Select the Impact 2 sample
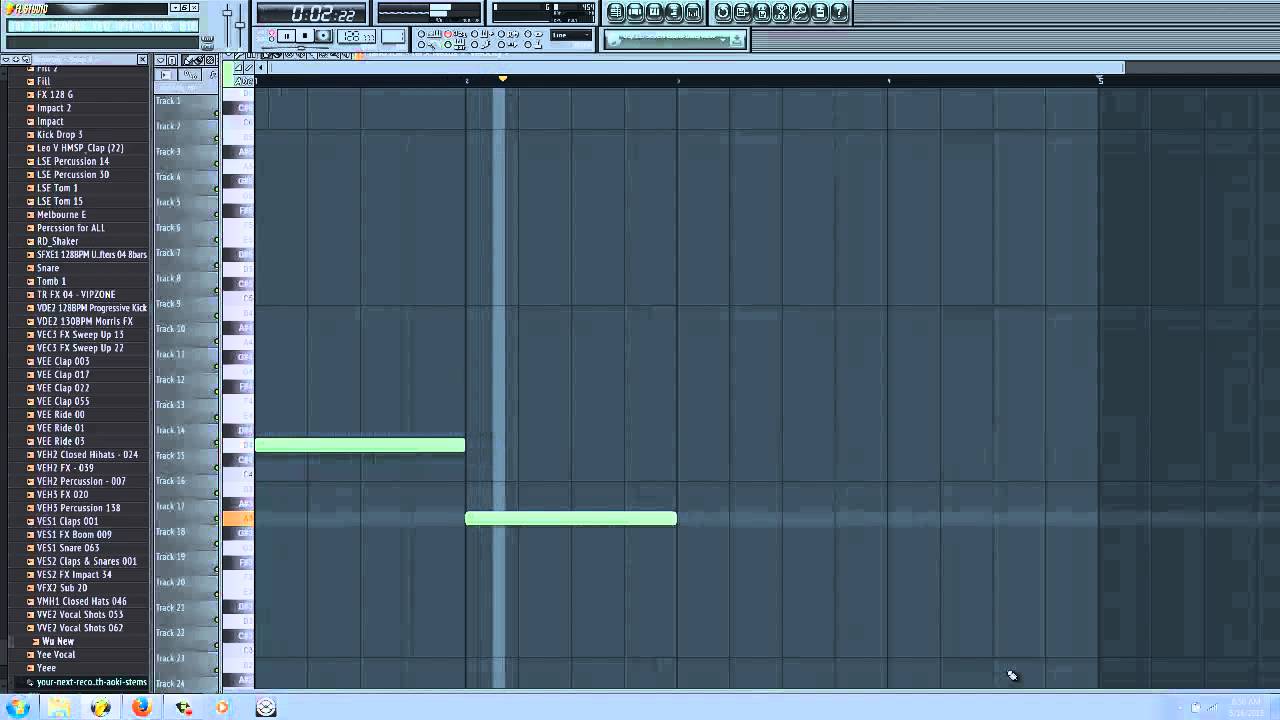This screenshot has height=720, width=1280. (x=53, y=108)
